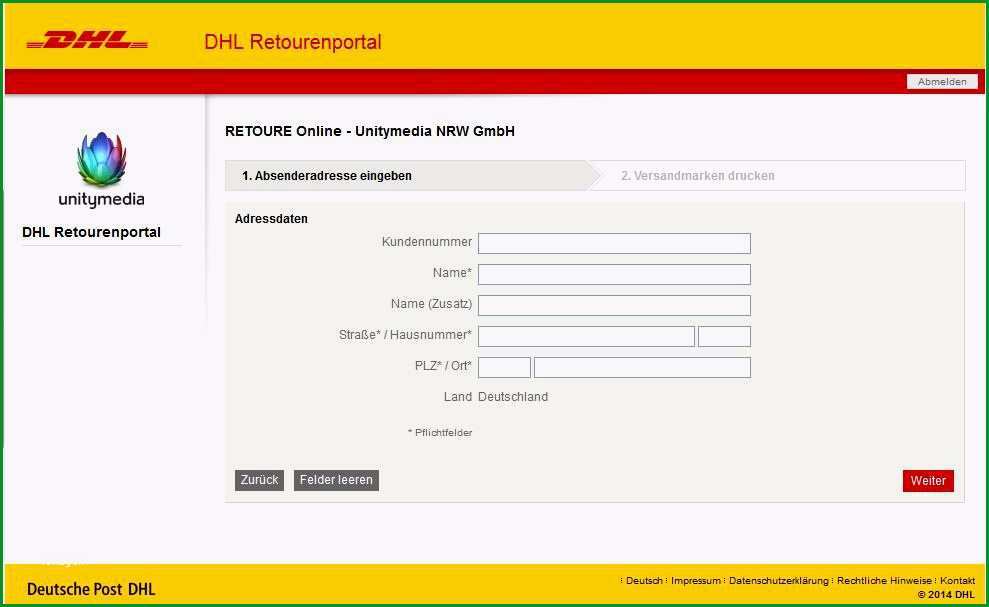The width and height of the screenshot is (989, 607).
Task: Switch language via the Deutsch link
Action: pos(644,580)
